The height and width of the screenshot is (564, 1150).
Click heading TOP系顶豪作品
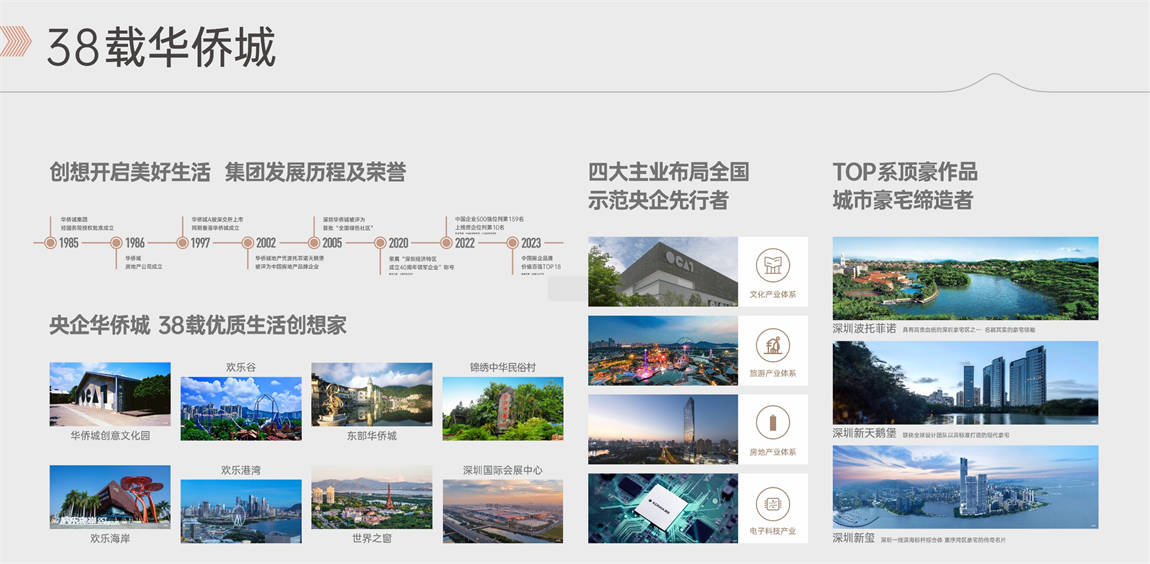[905, 172]
